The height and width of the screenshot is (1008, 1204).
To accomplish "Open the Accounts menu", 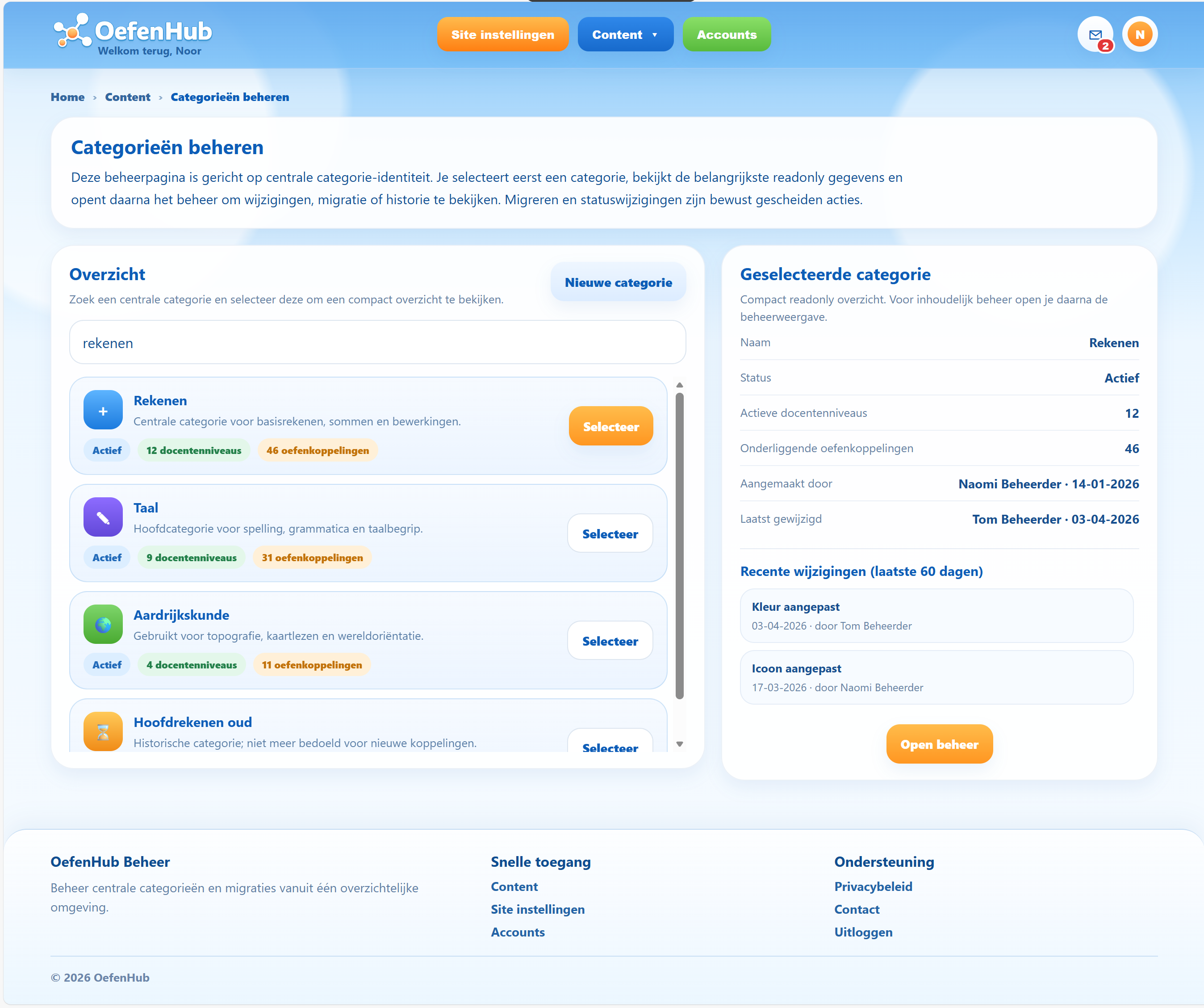I will click(727, 34).
